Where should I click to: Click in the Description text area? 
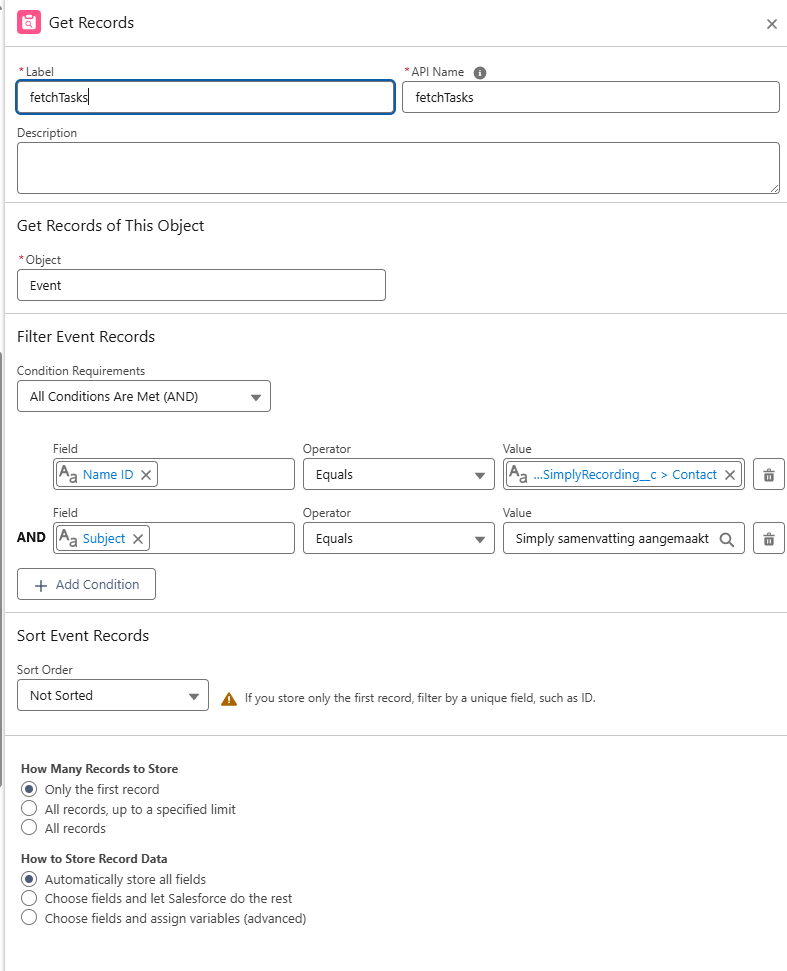(396, 167)
